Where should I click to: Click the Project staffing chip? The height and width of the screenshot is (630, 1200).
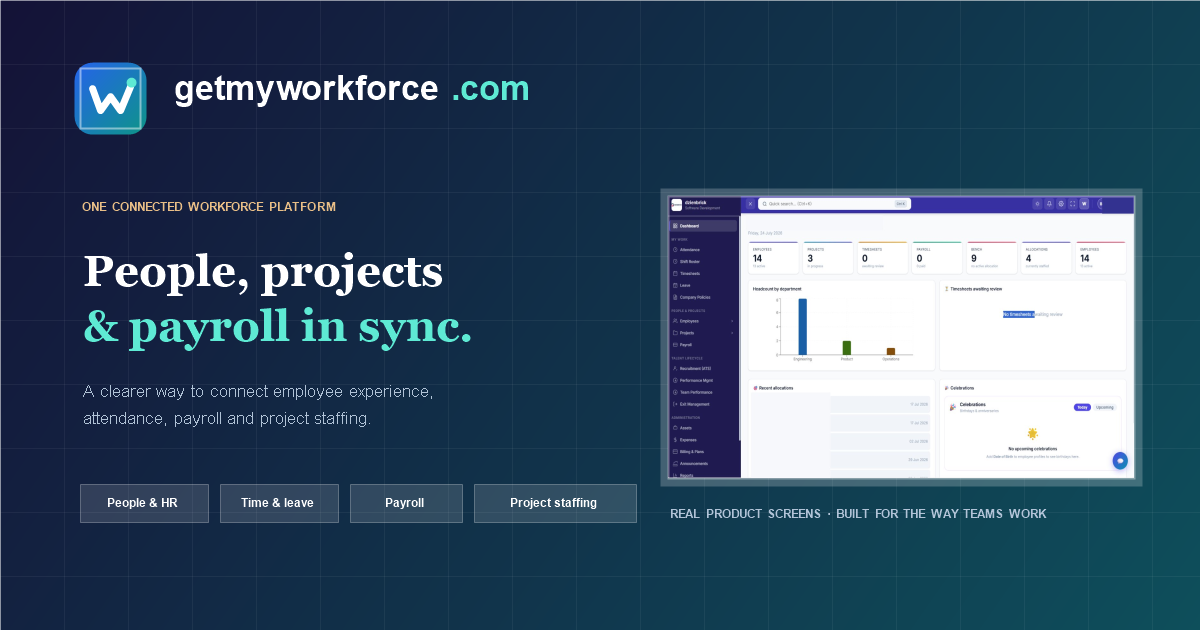[x=555, y=503]
